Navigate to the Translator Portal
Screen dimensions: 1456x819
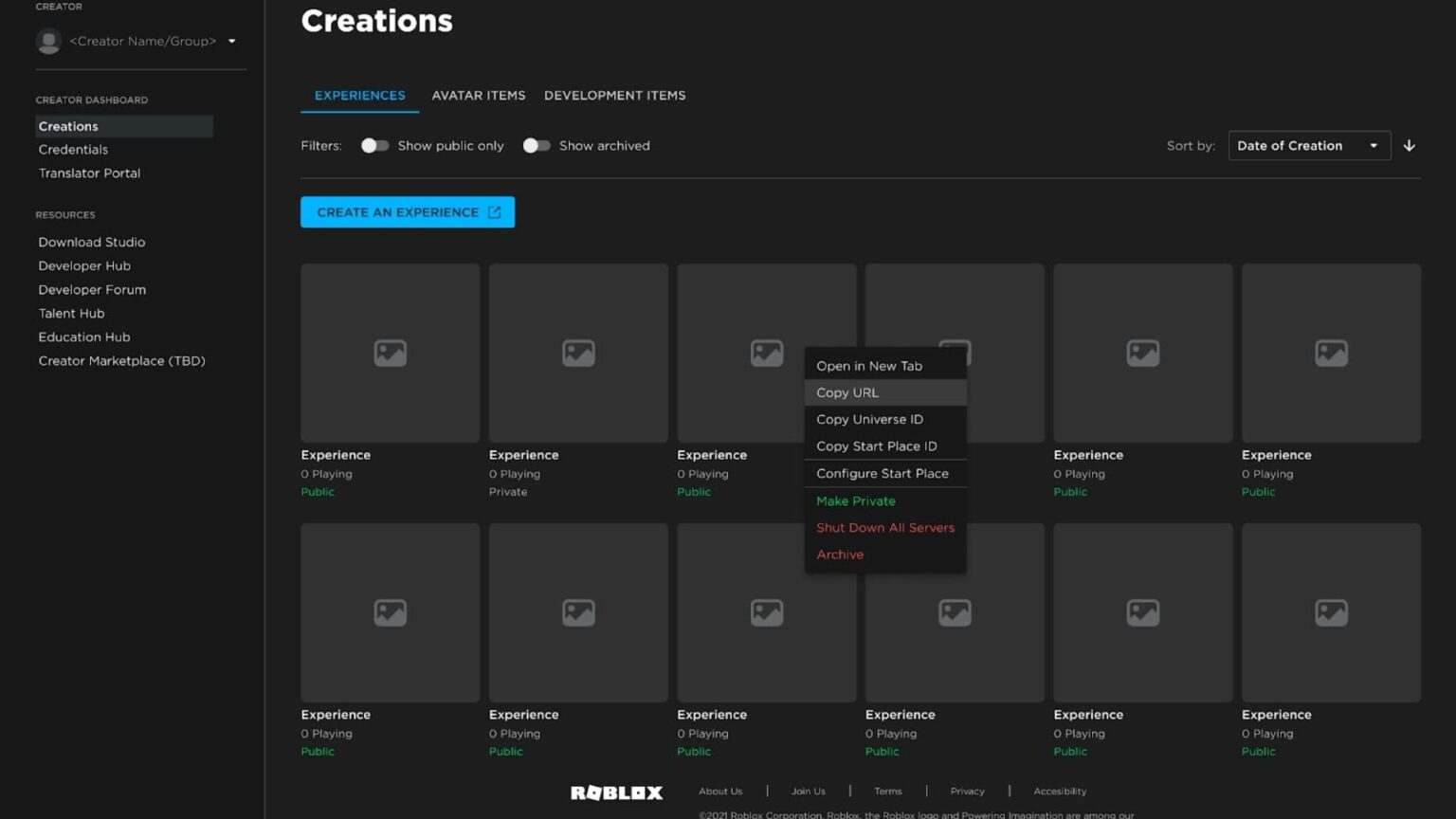click(x=89, y=173)
